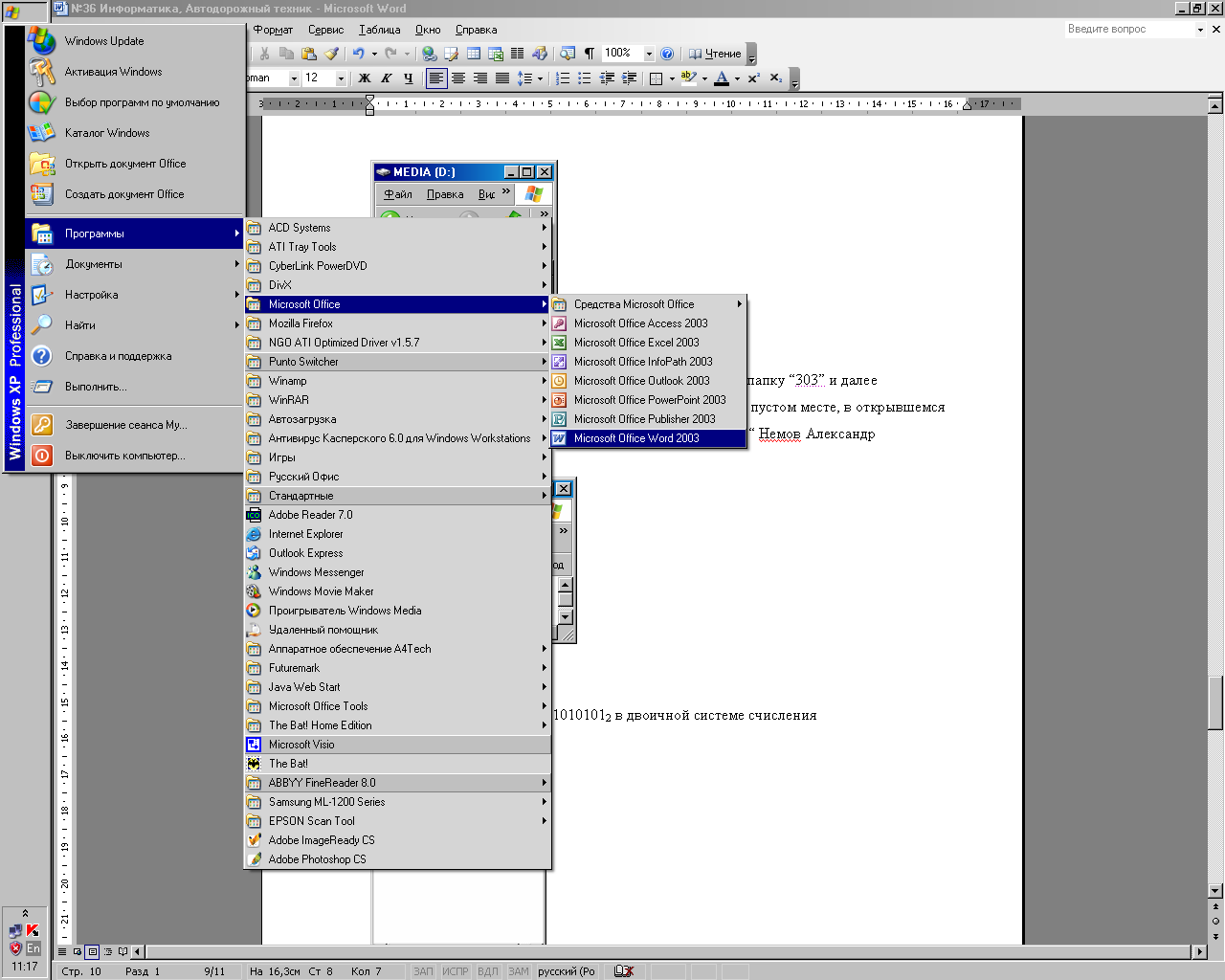This screenshot has height=980, width=1225.
Task: Open Word Help with the question mark icon
Action: pyautogui.click(x=667, y=54)
